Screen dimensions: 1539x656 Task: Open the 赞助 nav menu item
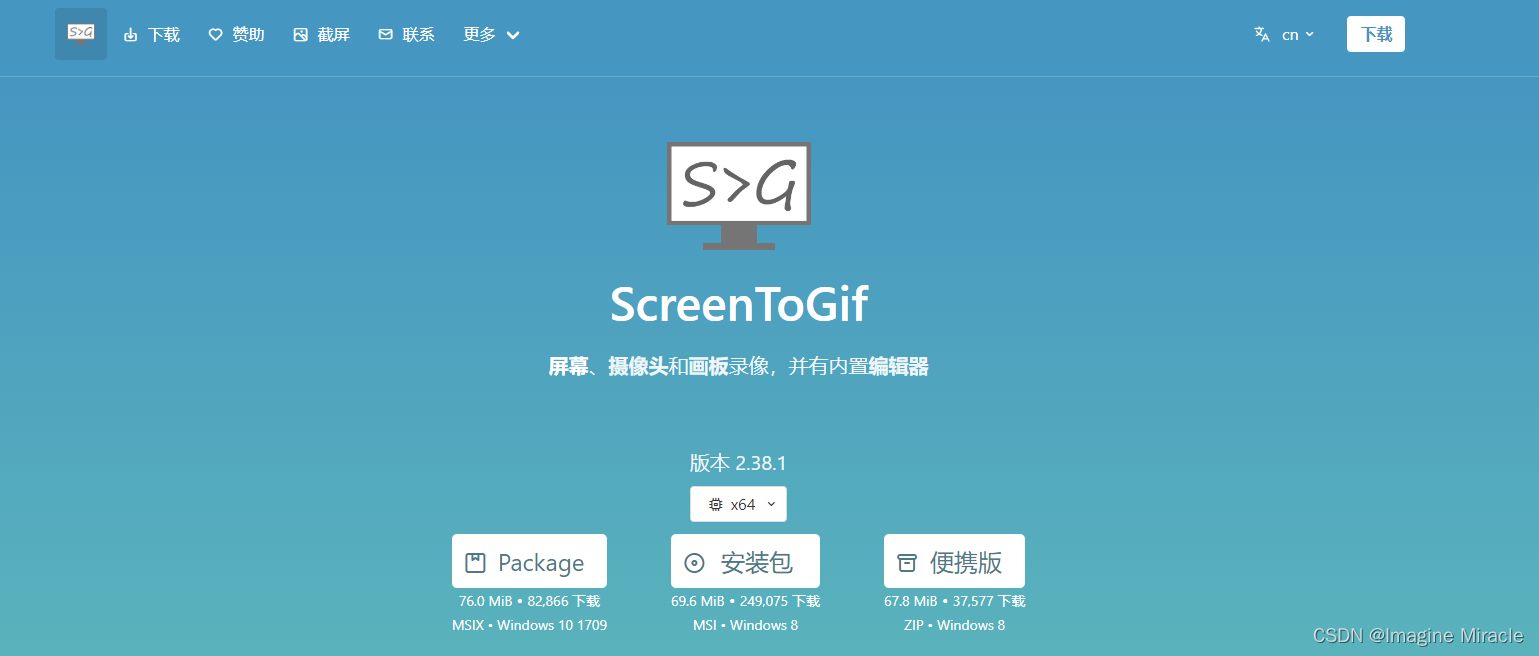pos(237,35)
